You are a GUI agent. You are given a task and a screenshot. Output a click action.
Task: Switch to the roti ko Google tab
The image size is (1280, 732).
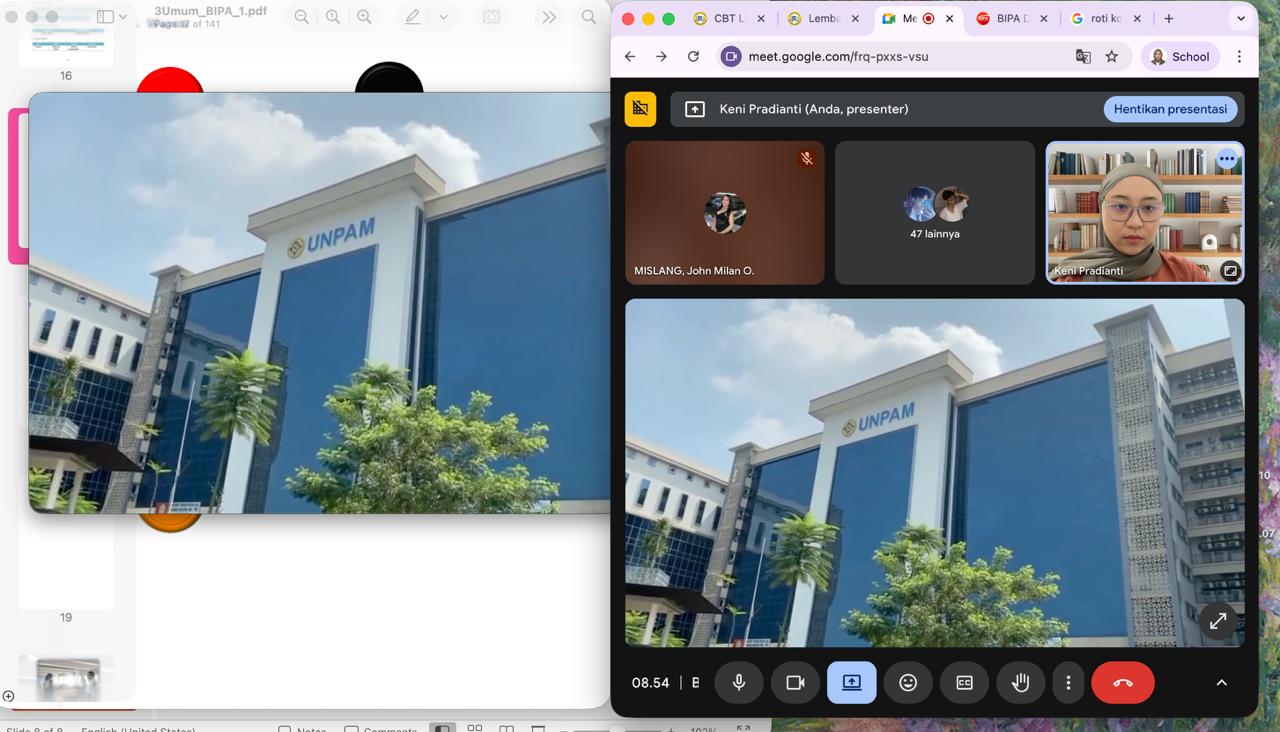pyautogui.click(x=1106, y=19)
